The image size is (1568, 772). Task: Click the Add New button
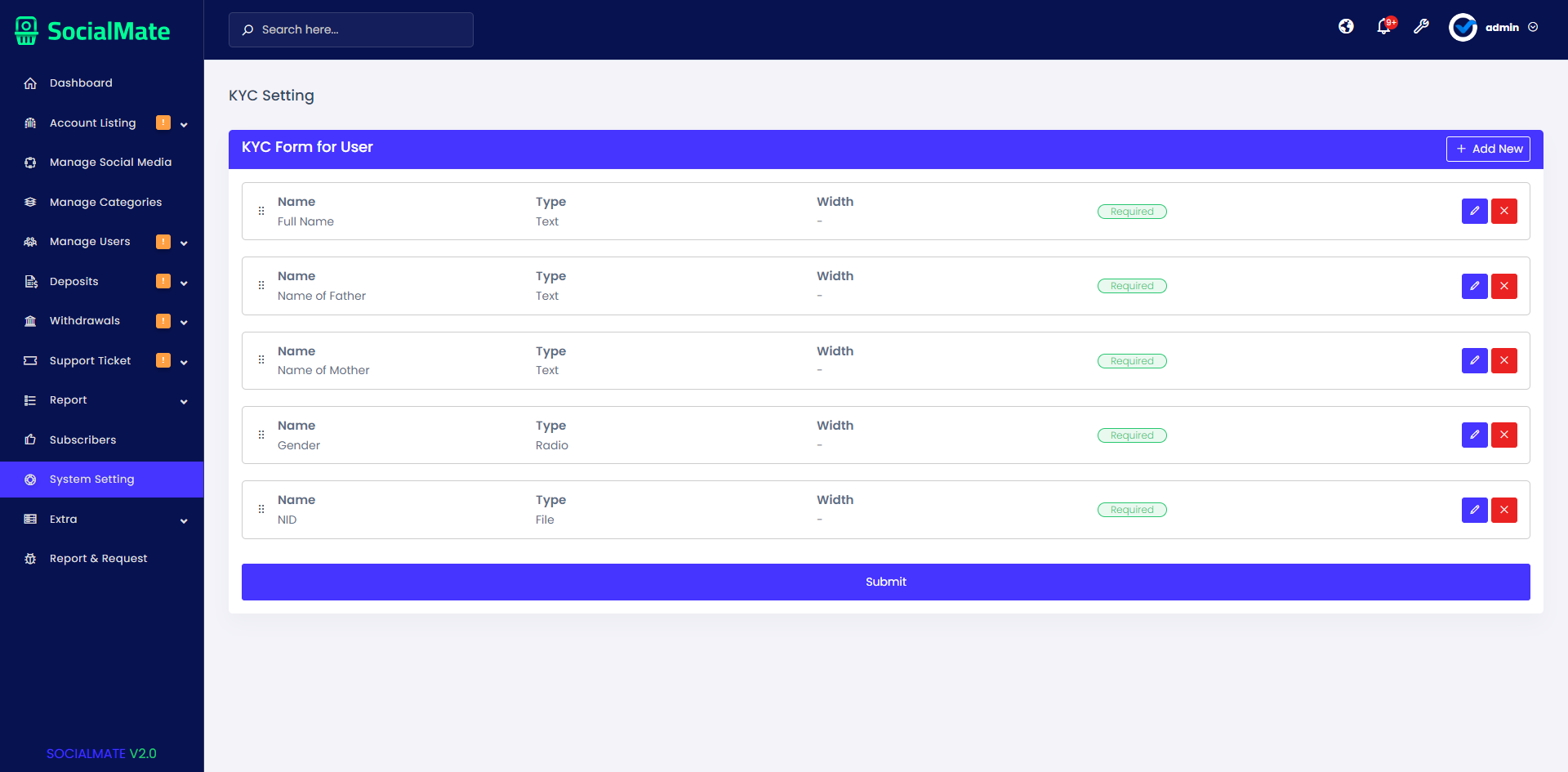click(x=1488, y=149)
